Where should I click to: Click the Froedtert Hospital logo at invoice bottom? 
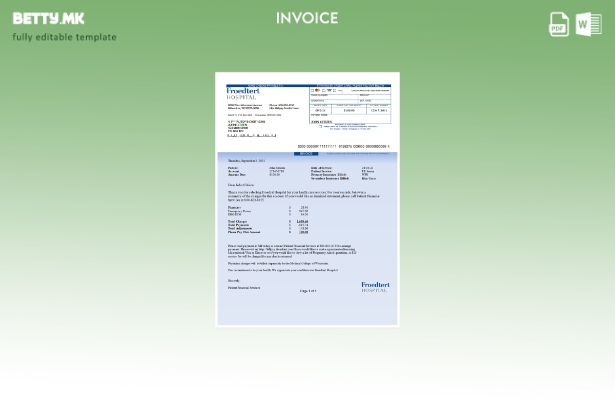click(375, 286)
